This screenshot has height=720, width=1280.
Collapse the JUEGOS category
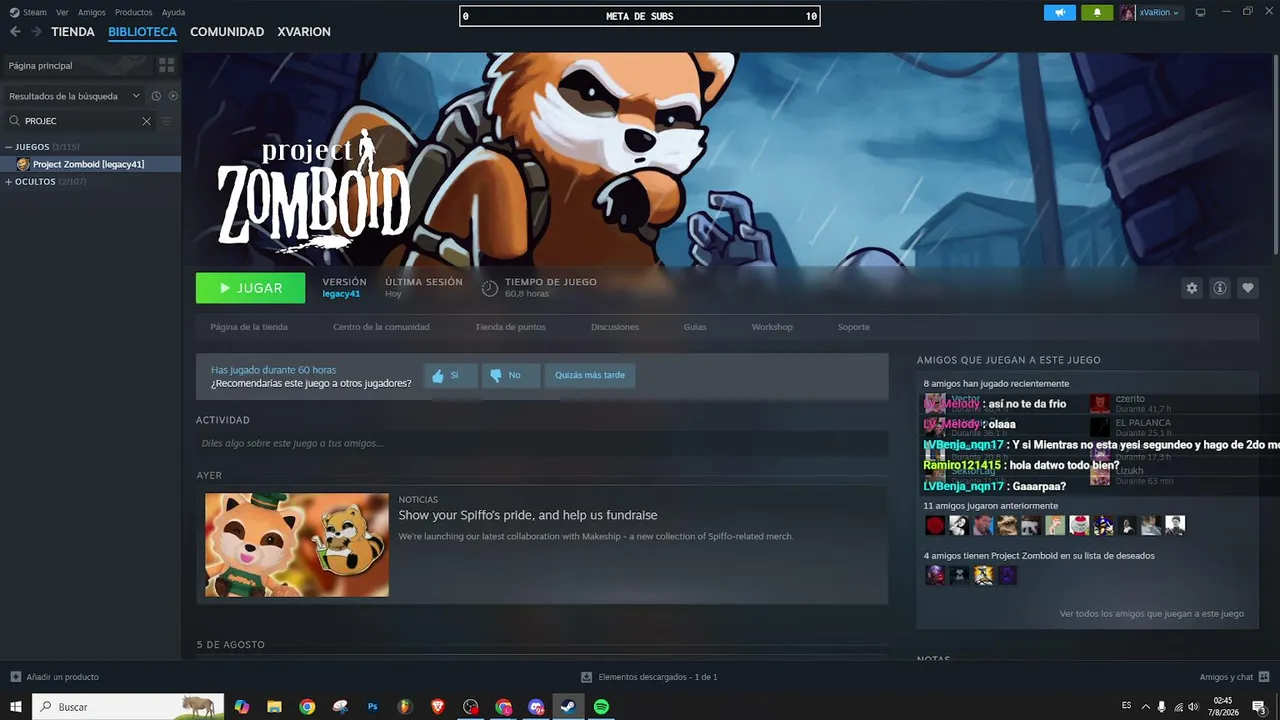9,147
